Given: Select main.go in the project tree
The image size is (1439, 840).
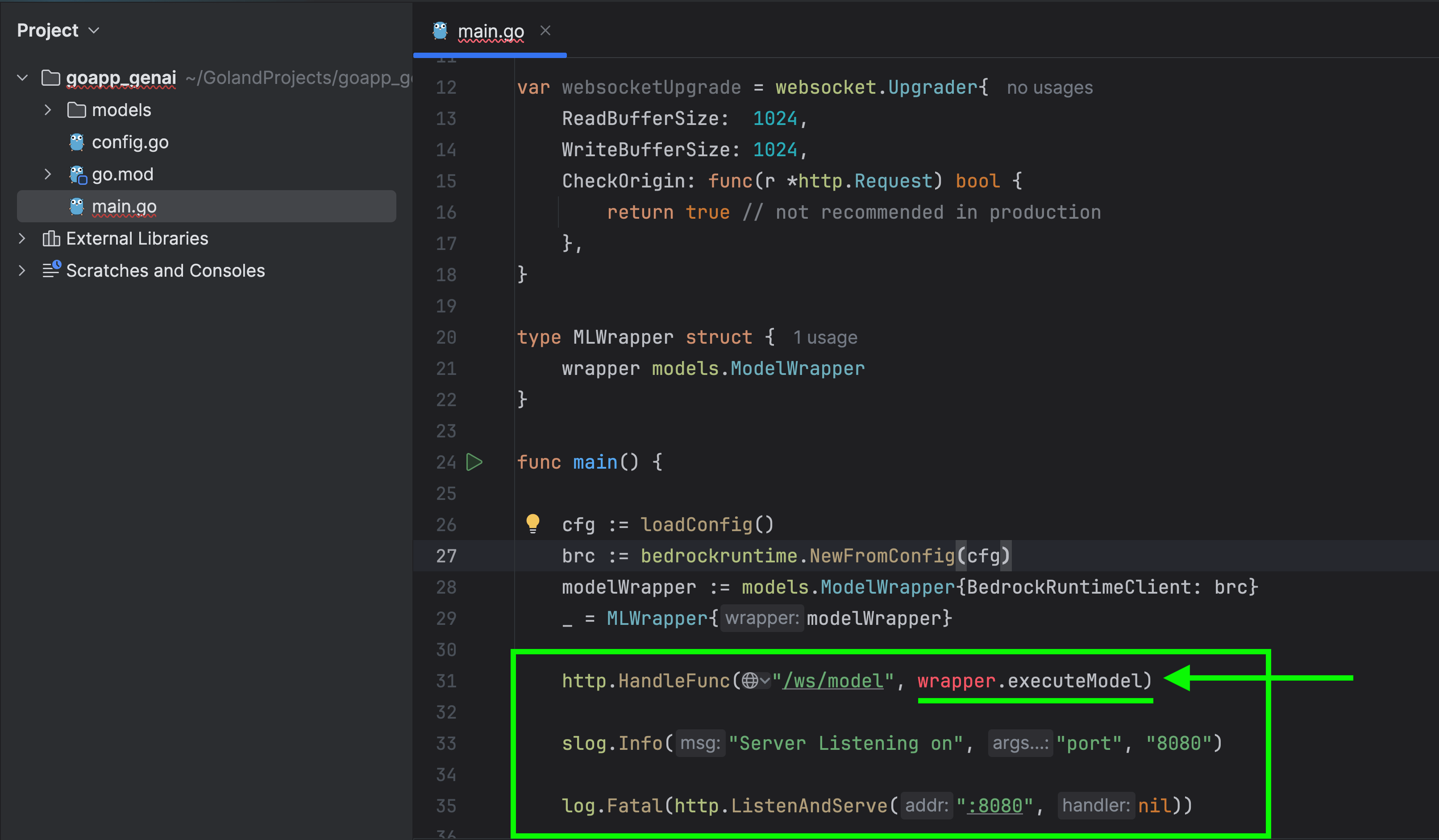Looking at the screenshot, I should [x=124, y=207].
